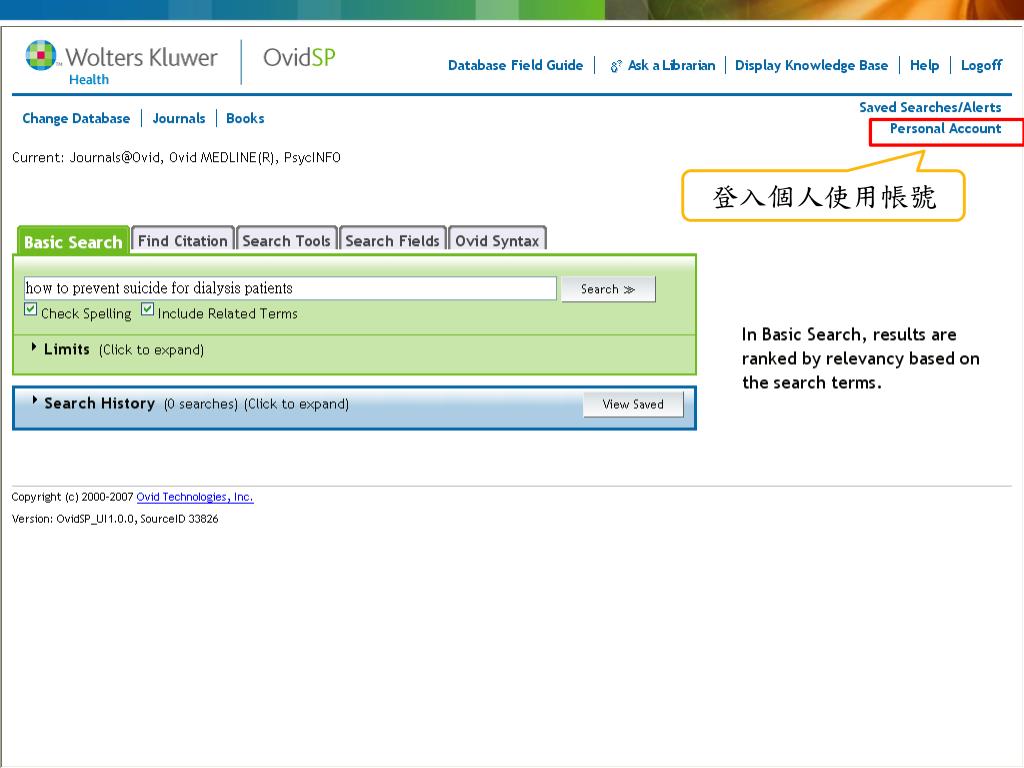
Task: Expand the Search History panel
Action: [190, 404]
